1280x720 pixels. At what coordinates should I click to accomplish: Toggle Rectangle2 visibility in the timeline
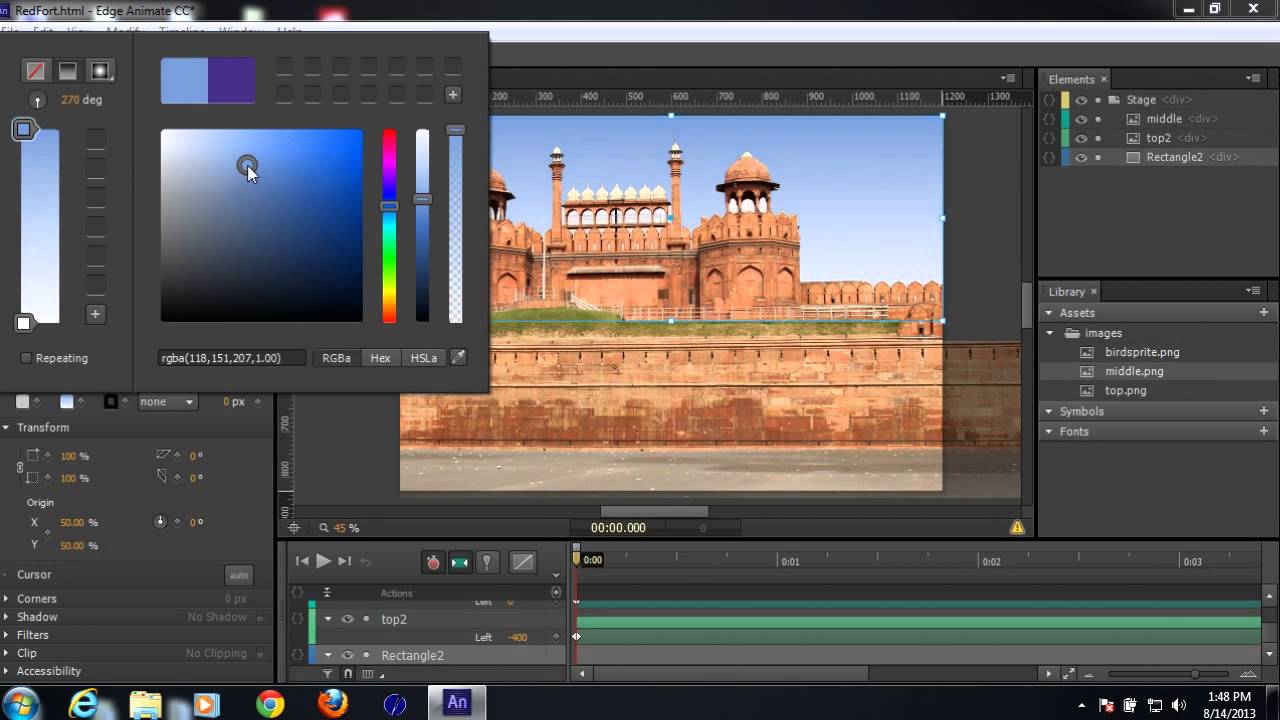pyautogui.click(x=347, y=655)
